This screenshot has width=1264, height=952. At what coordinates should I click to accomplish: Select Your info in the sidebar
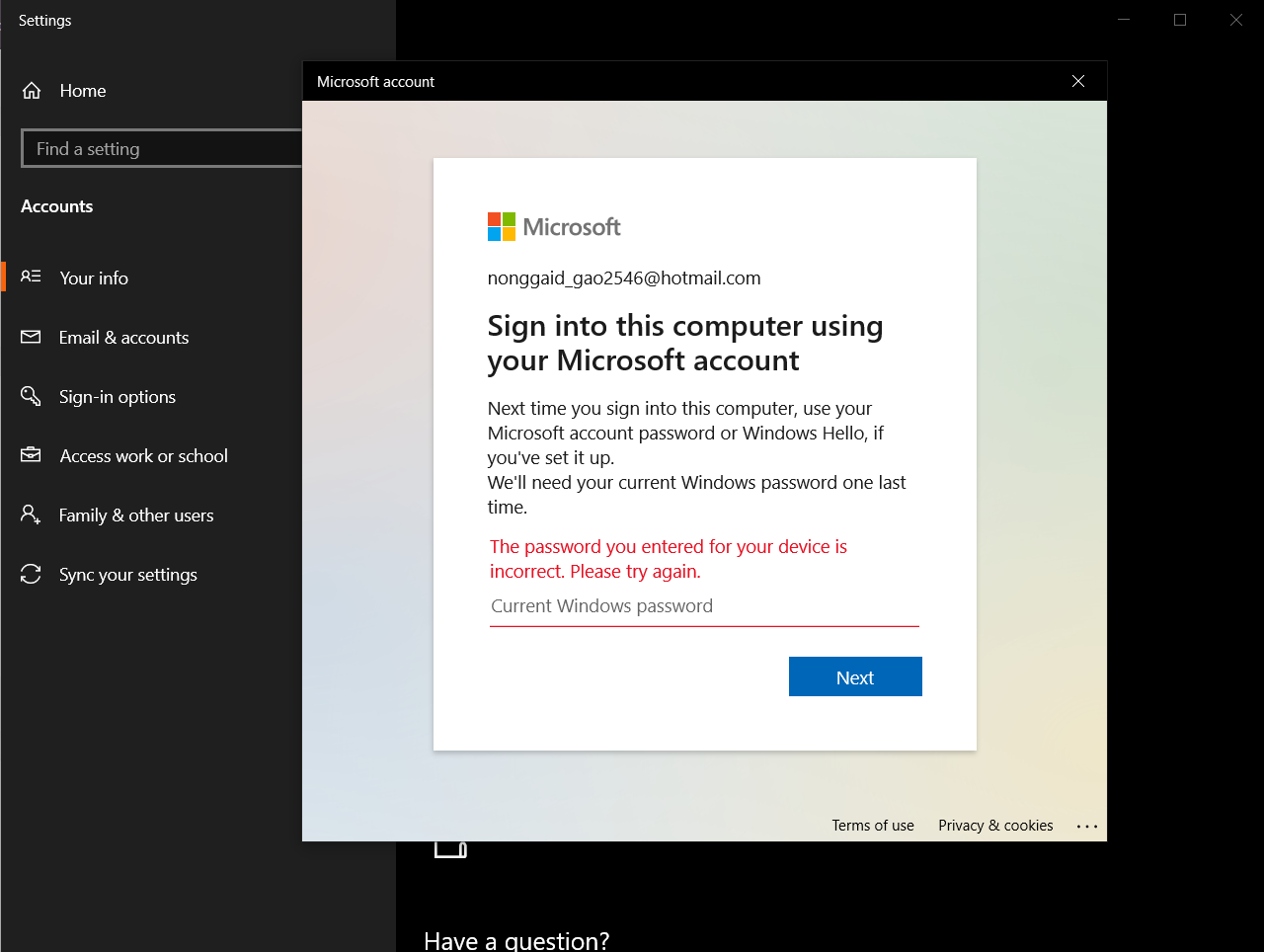94,278
